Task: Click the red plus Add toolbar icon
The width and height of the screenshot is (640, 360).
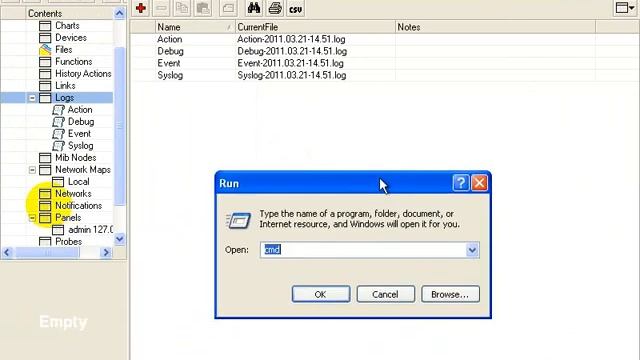Action: click(141, 8)
